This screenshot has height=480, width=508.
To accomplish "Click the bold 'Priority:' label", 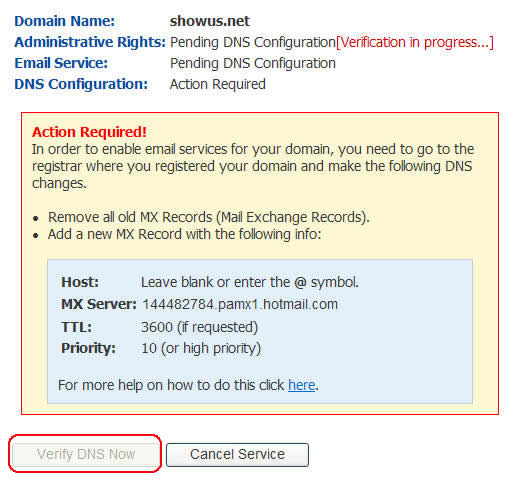I will [89, 348].
